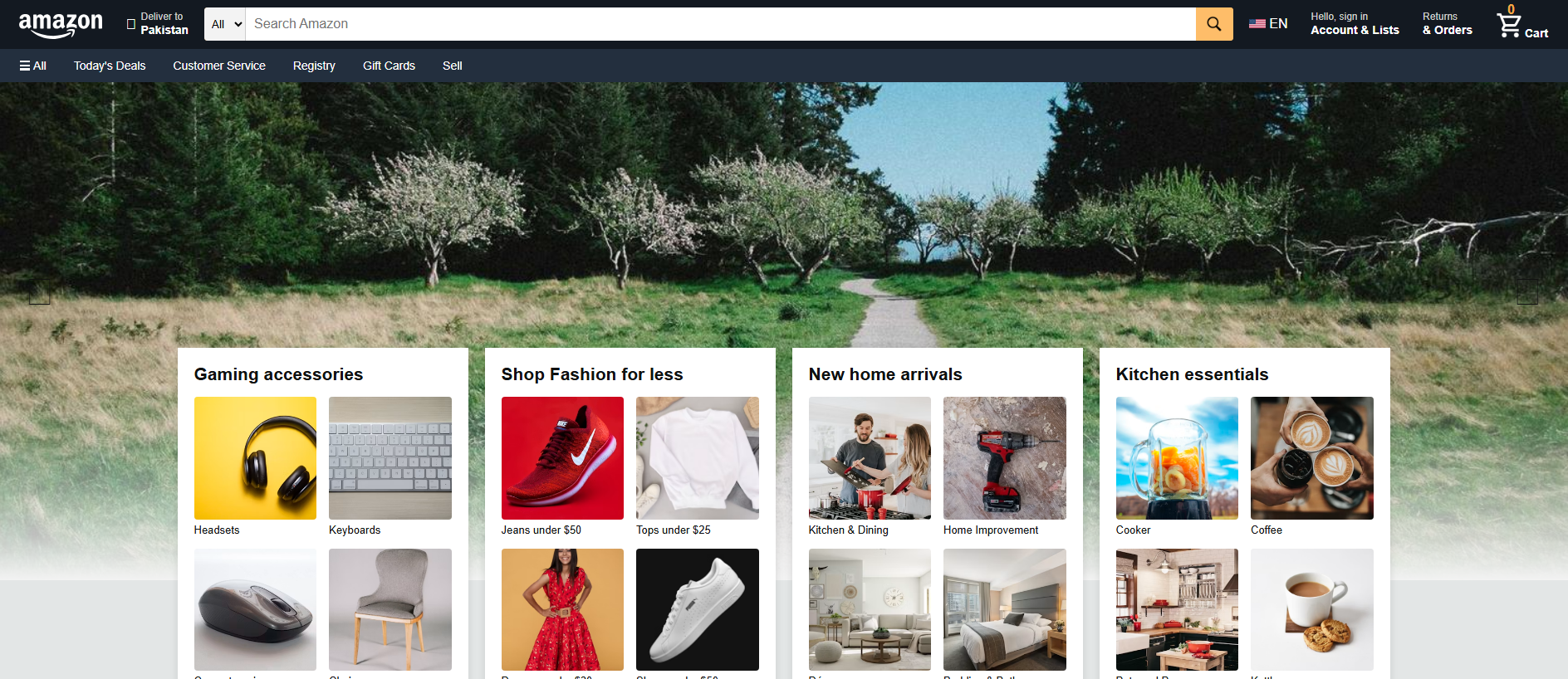Viewport: 1568px width, 679px height.
Task: Select the white sneaker thumbnail
Action: tap(698, 609)
